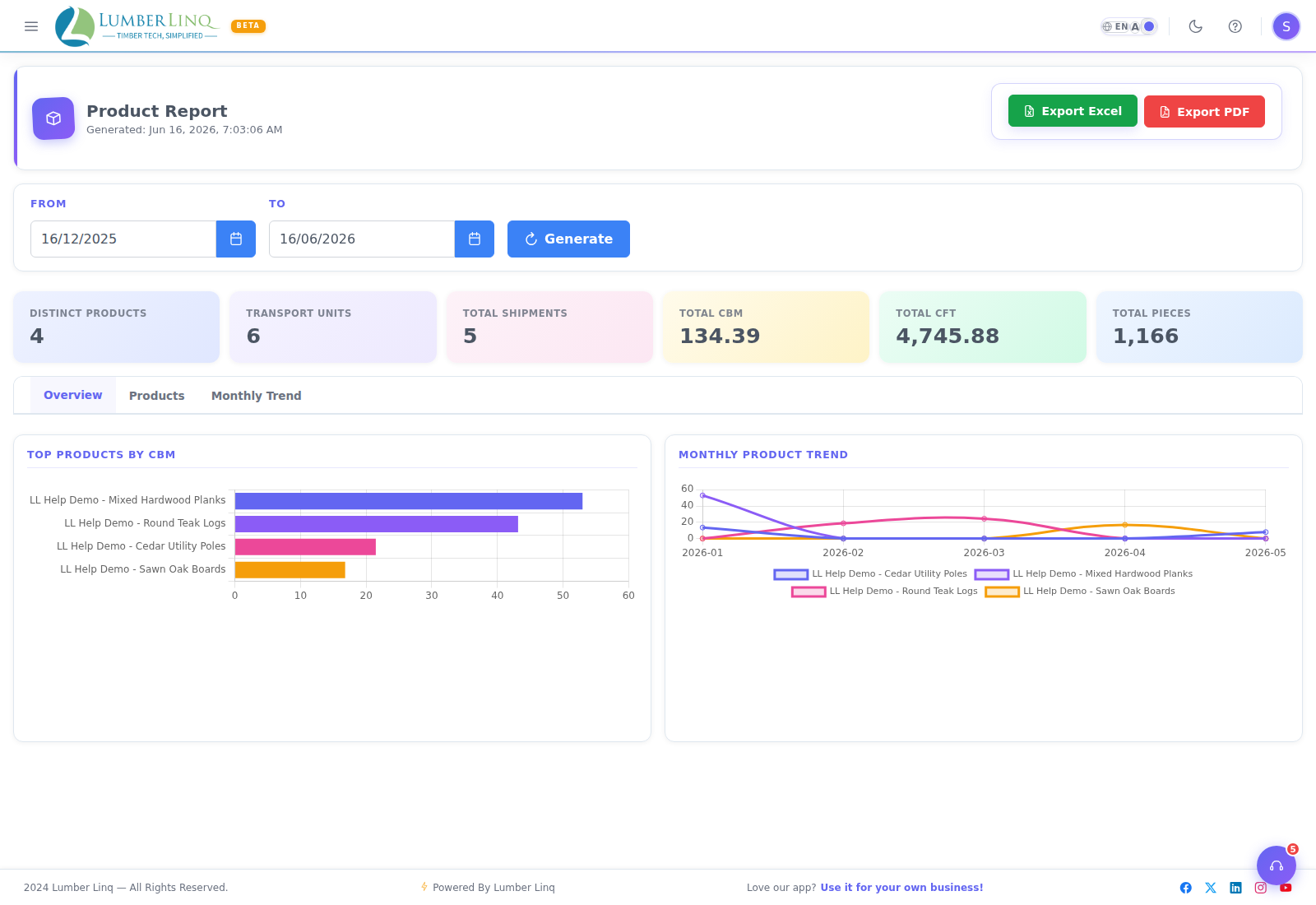Open the user avatar S menu

(x=1286, y=26)
